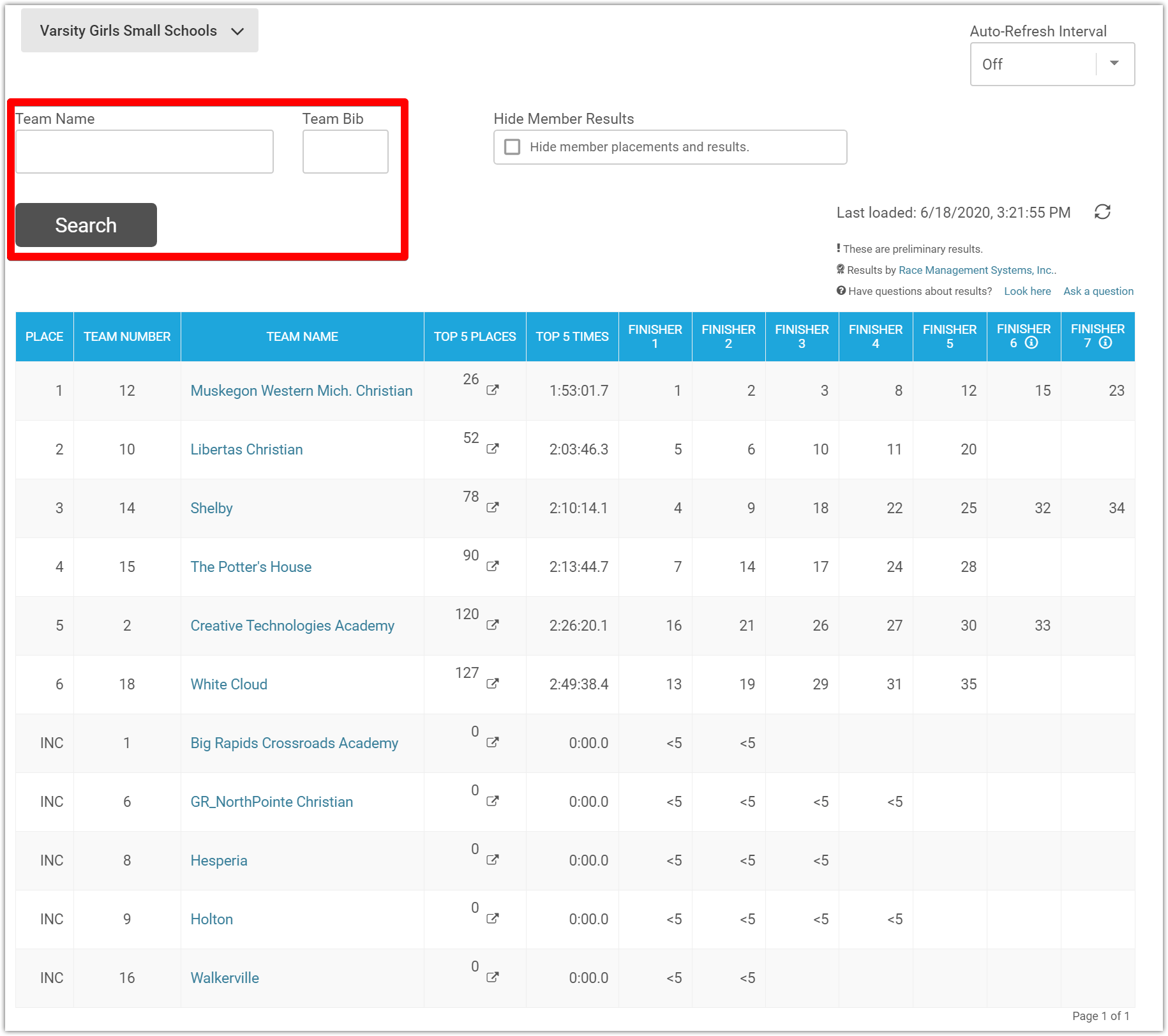The width and height of the screenshot is (1168, 1036).
Task: Click the FINISHER 4 column header
Action: [x=876, y=336]
